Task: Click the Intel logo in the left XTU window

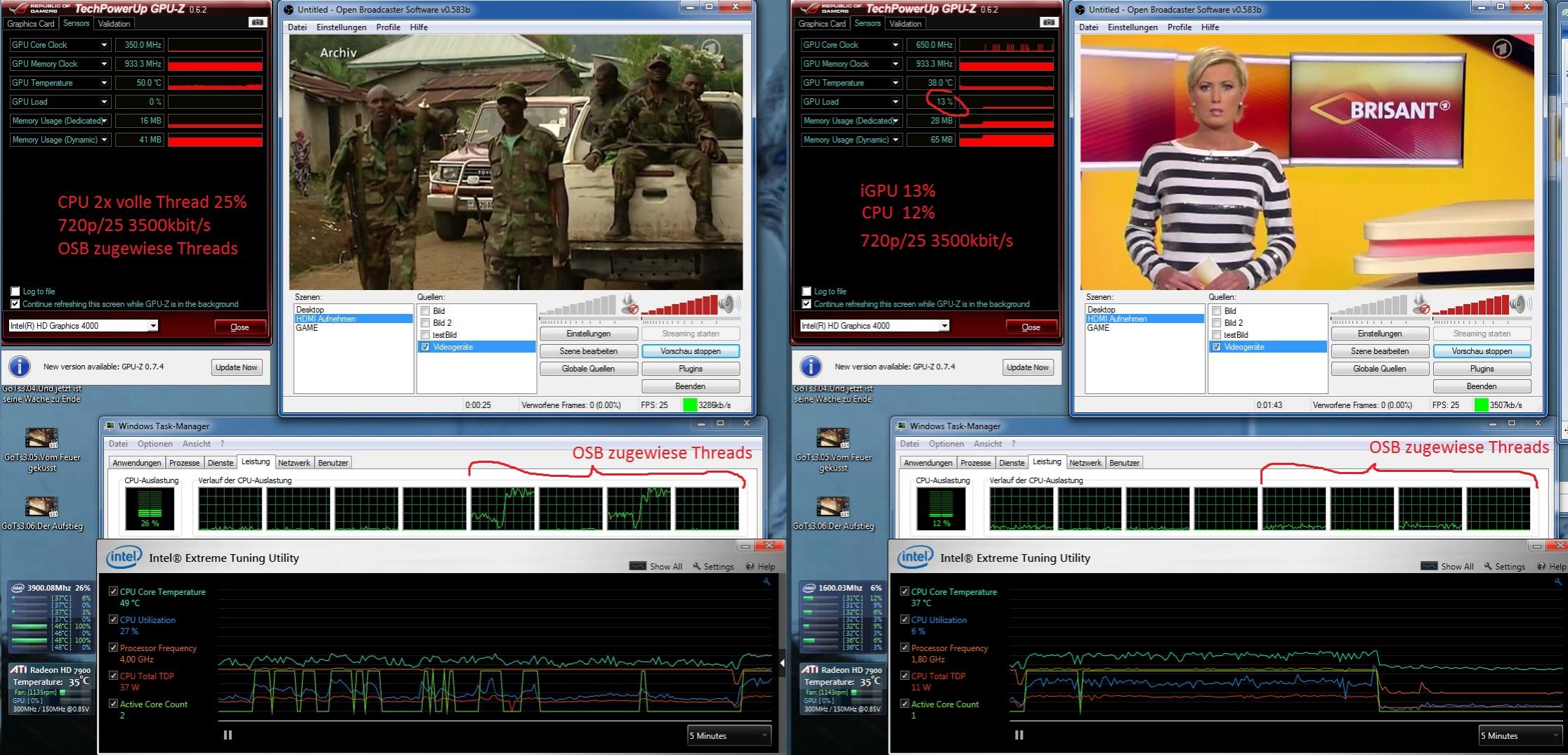Action: coord(124,558)
